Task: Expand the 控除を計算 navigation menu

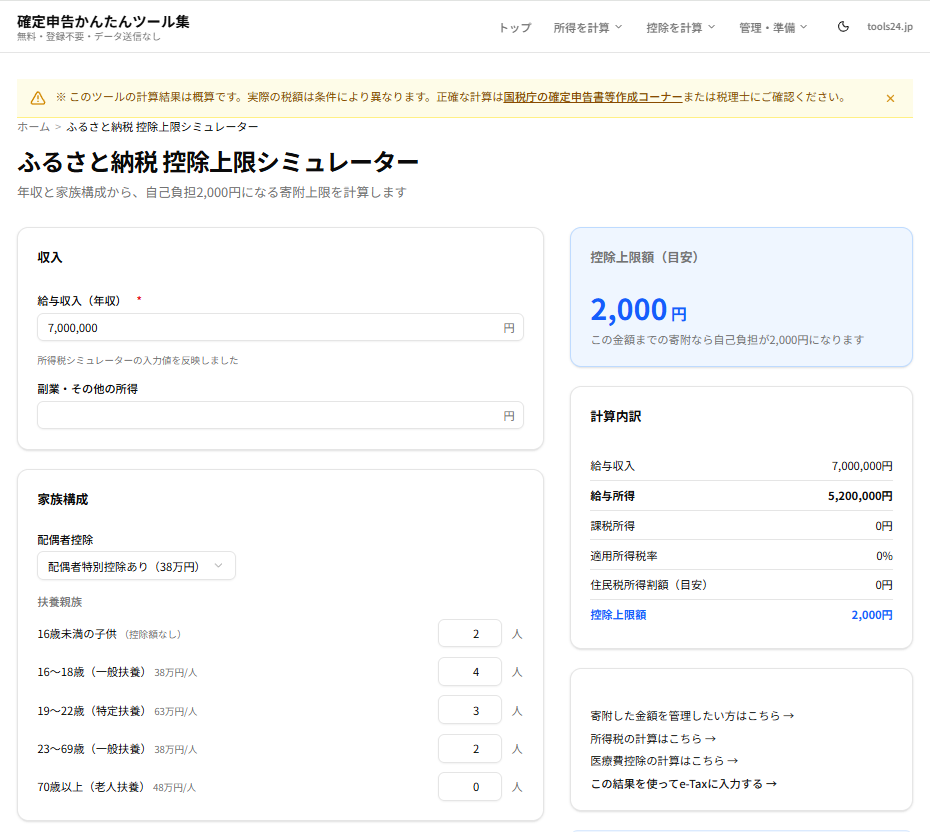Action: 681,27
